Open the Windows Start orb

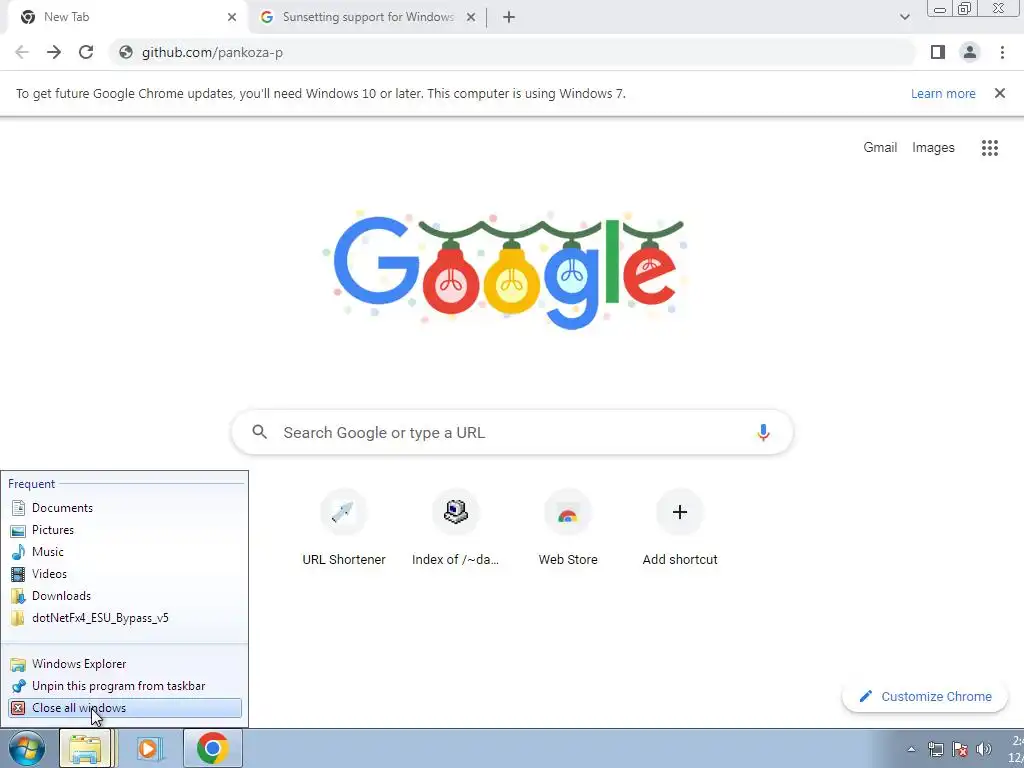point(27,748)
